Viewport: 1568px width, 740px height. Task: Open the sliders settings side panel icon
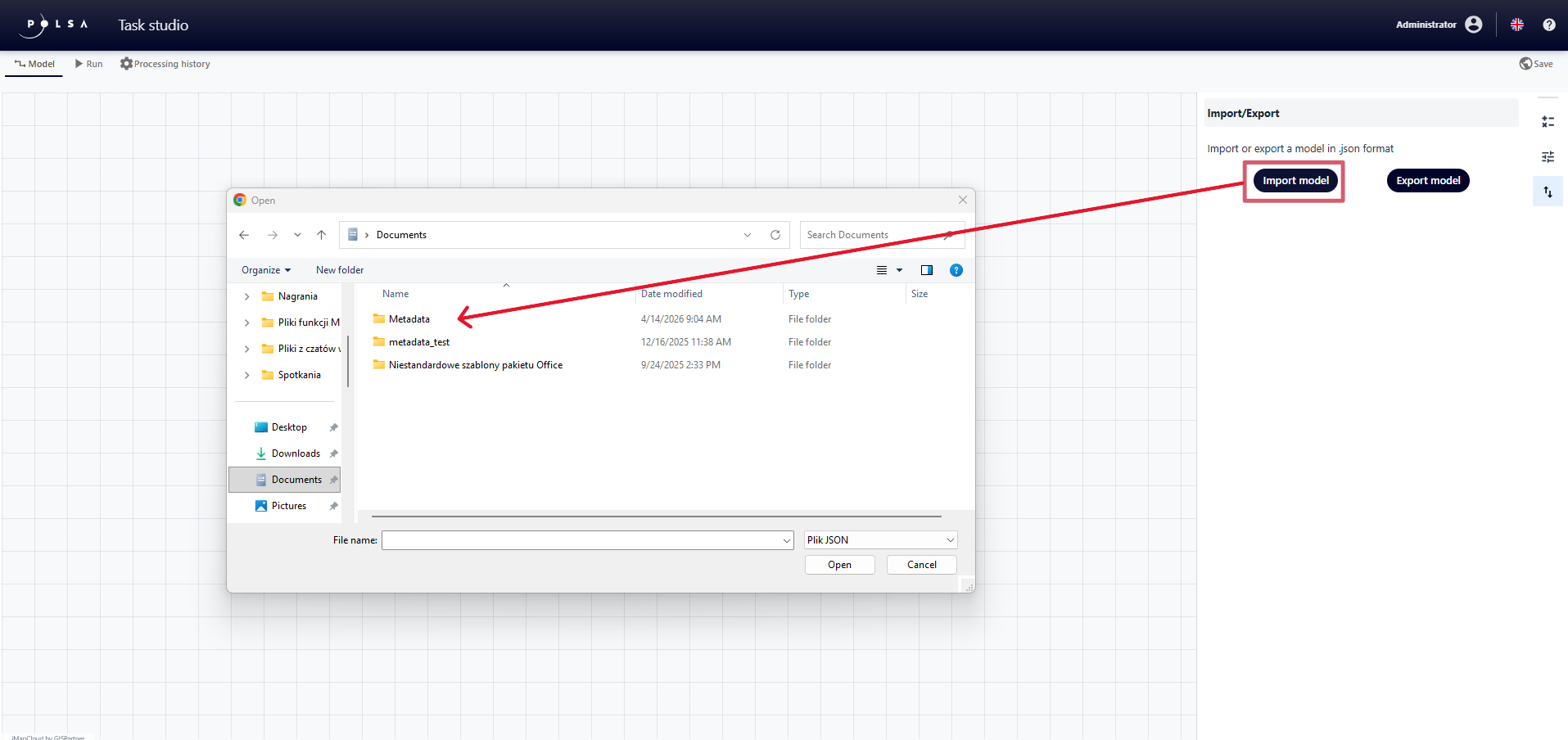(1548, 157)
